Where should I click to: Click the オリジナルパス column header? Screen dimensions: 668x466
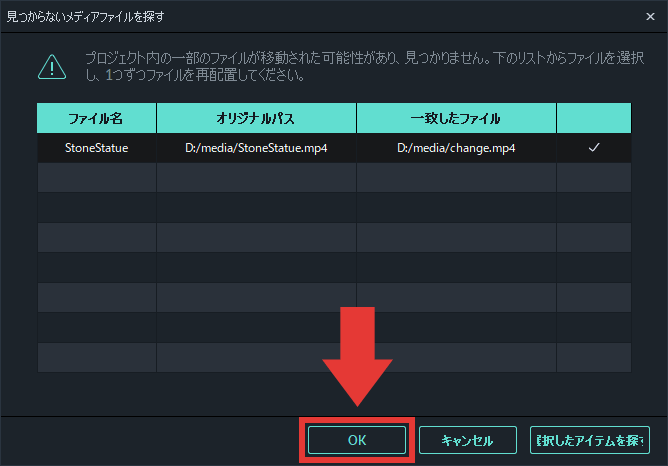256,118
